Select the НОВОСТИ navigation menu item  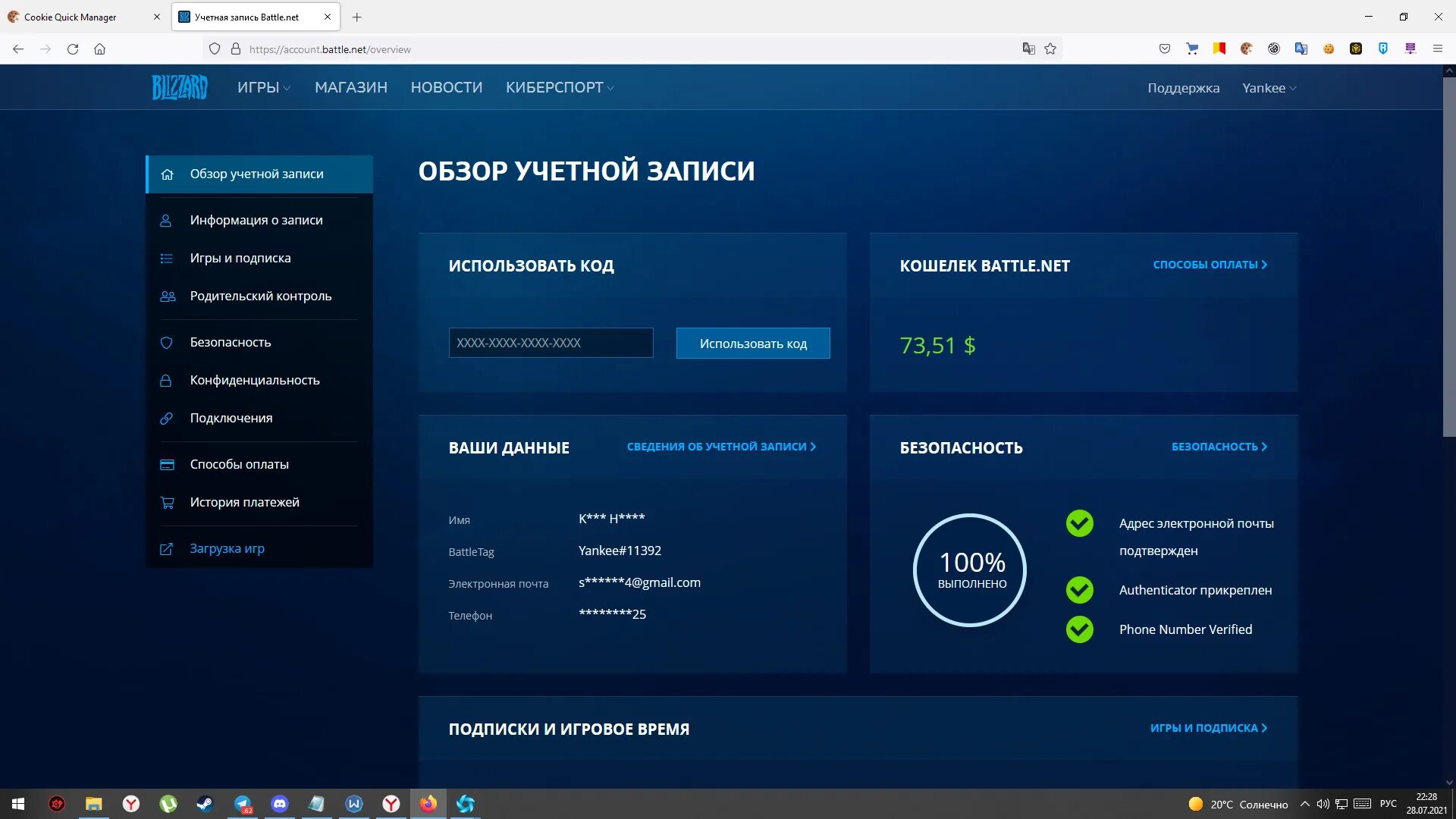click(446, 87)
